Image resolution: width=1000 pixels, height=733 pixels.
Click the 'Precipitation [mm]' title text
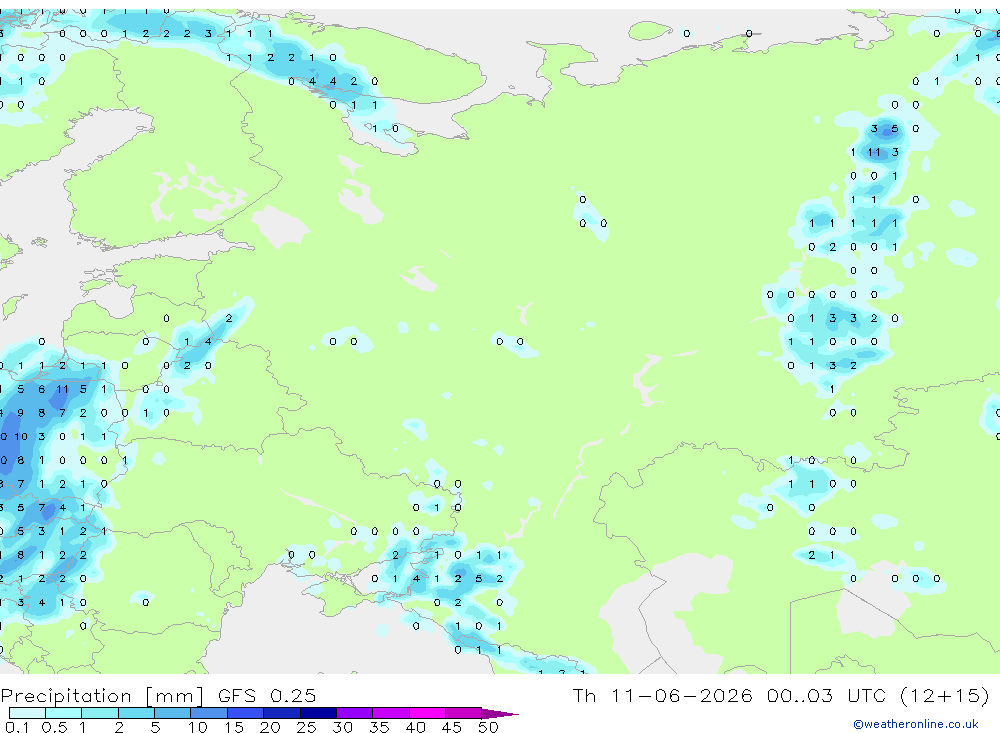click(102, 696)
